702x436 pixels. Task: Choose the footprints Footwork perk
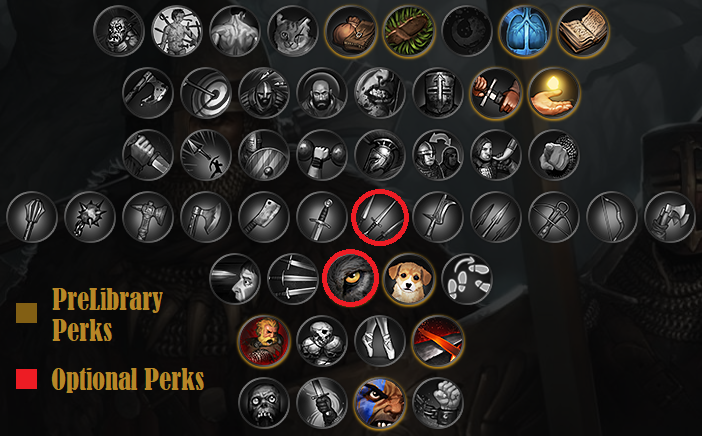tap(467, 279)
